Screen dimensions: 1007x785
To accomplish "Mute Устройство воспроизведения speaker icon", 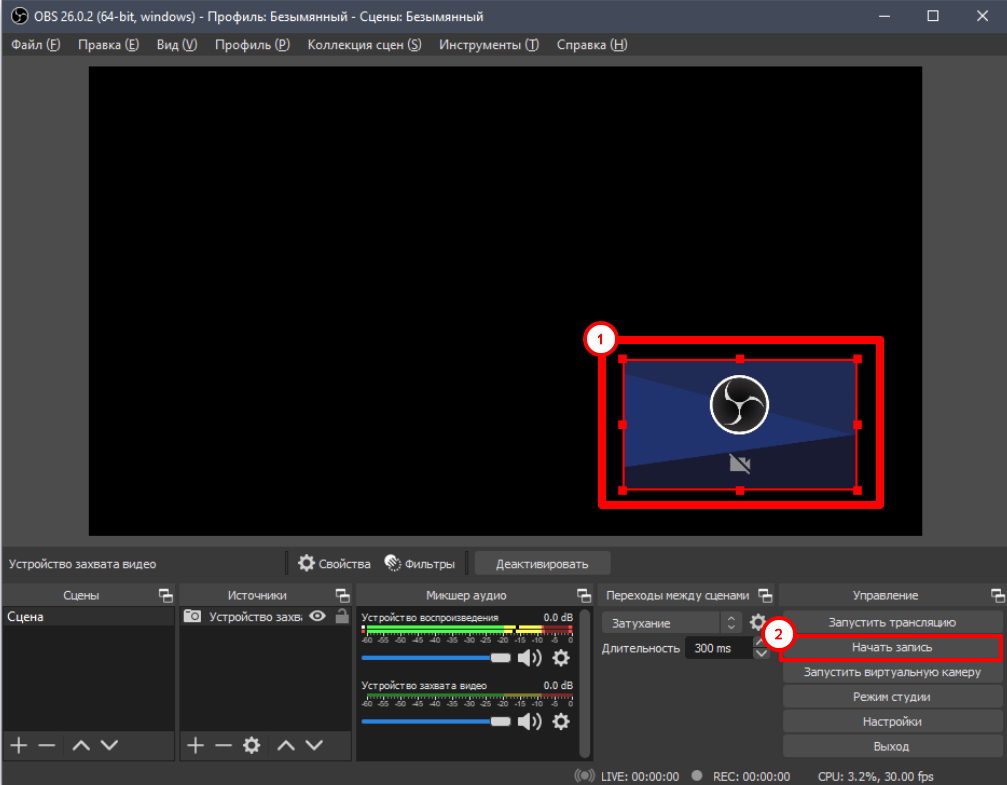I will [x=529, y=658].
